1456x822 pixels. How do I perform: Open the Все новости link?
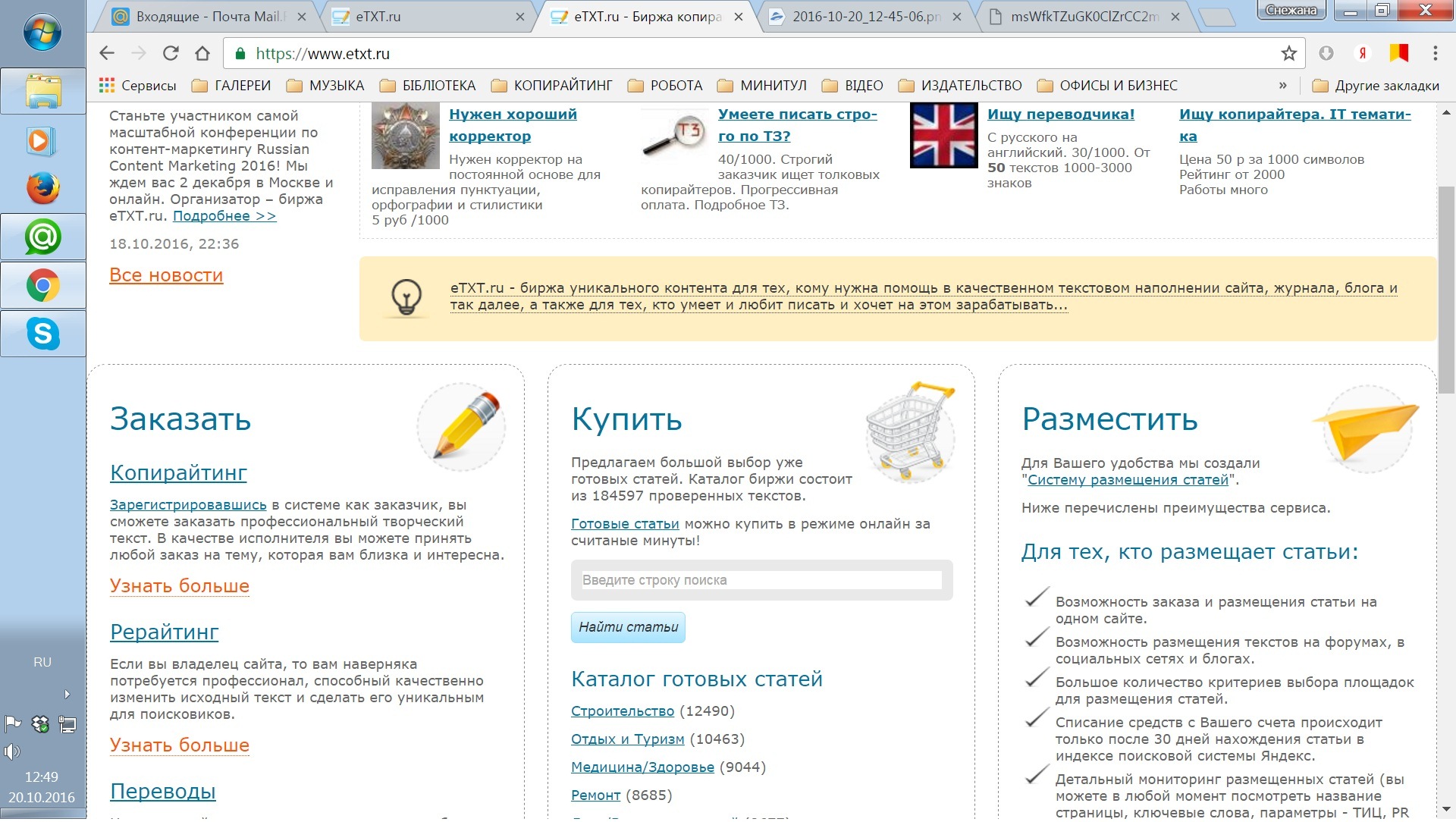click(x=166, y=275)
